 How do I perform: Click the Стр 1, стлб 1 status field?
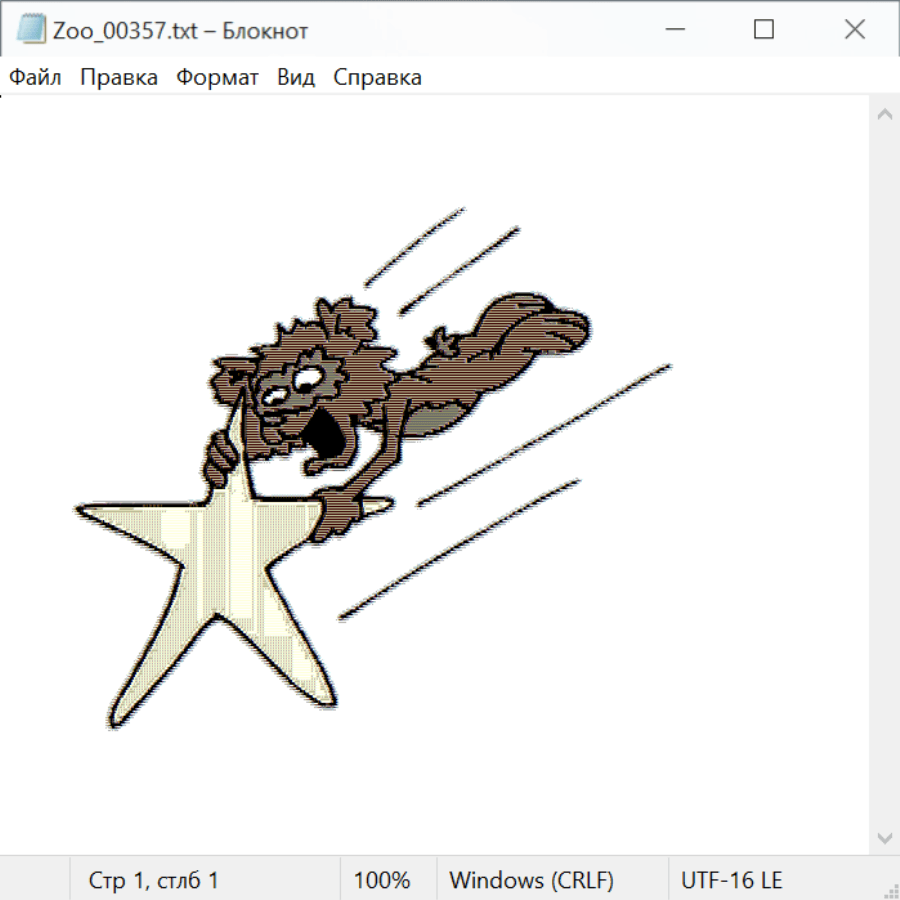(x=153, y=880)
